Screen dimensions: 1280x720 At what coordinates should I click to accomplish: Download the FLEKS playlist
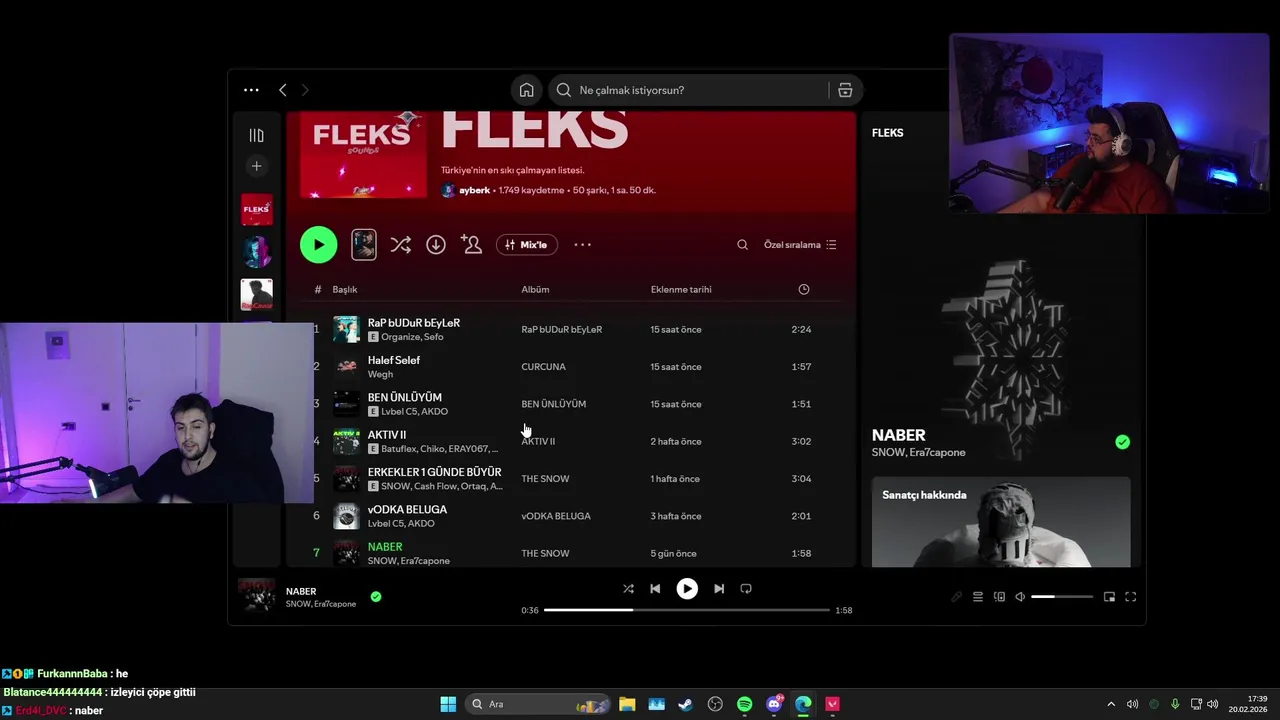point(436,245)
